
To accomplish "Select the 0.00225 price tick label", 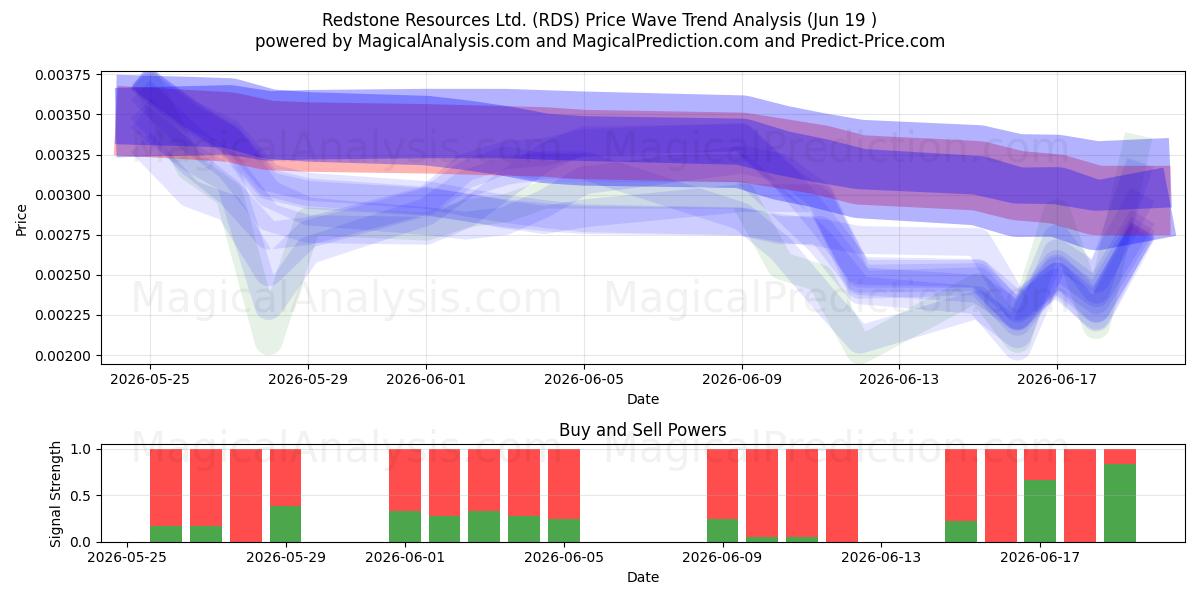I will tap(62, 315).
